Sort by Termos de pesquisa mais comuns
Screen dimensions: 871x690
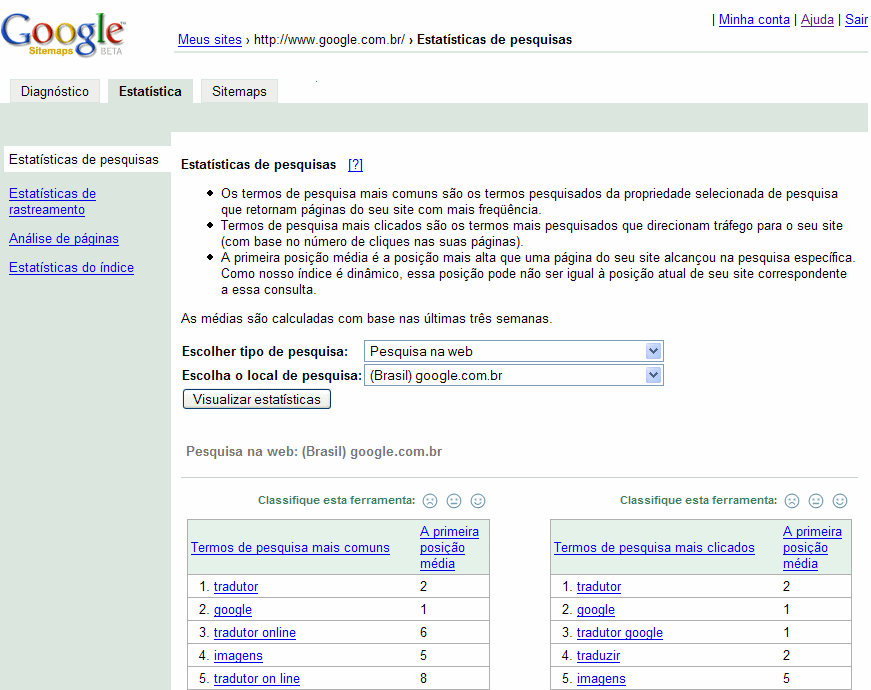tap(291, 547)
